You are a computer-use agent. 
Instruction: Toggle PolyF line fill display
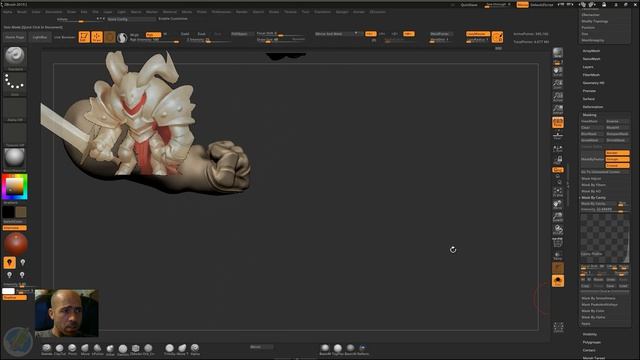(558, 242)
